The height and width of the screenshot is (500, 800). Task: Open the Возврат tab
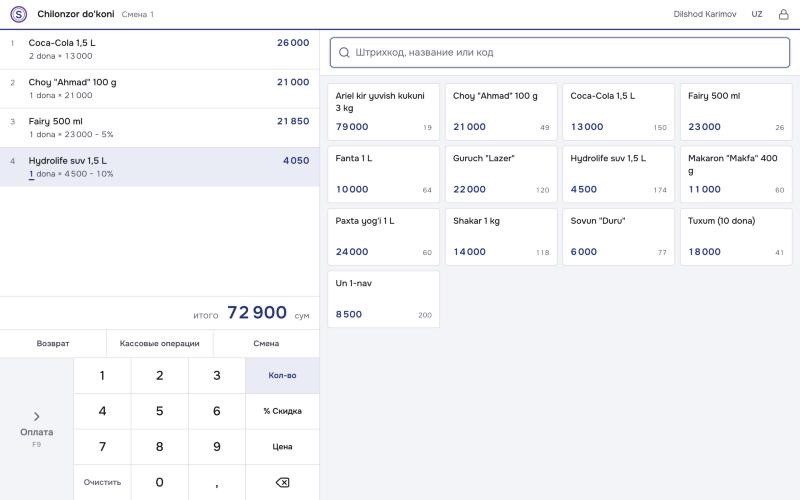(53, 343)
